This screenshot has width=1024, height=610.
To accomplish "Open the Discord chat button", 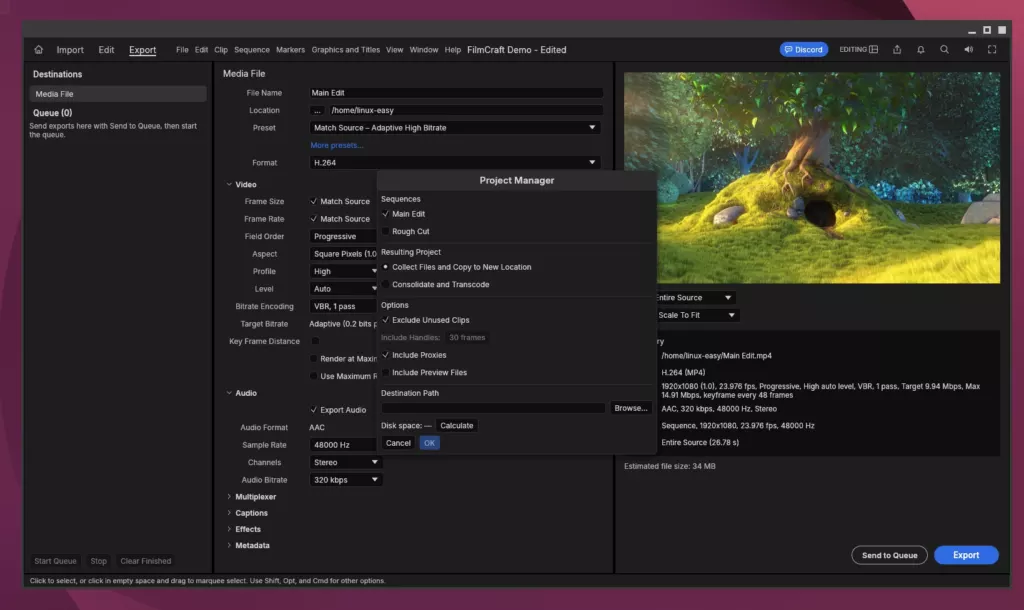I will (x=803, y=50).
